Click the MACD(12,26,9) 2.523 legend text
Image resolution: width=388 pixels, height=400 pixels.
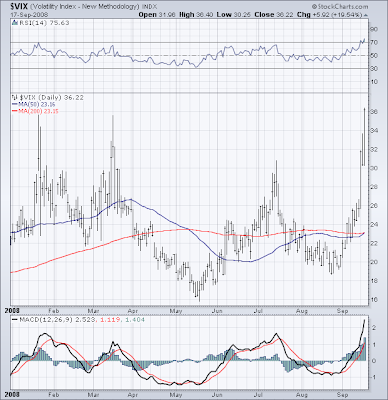(57, 320)
